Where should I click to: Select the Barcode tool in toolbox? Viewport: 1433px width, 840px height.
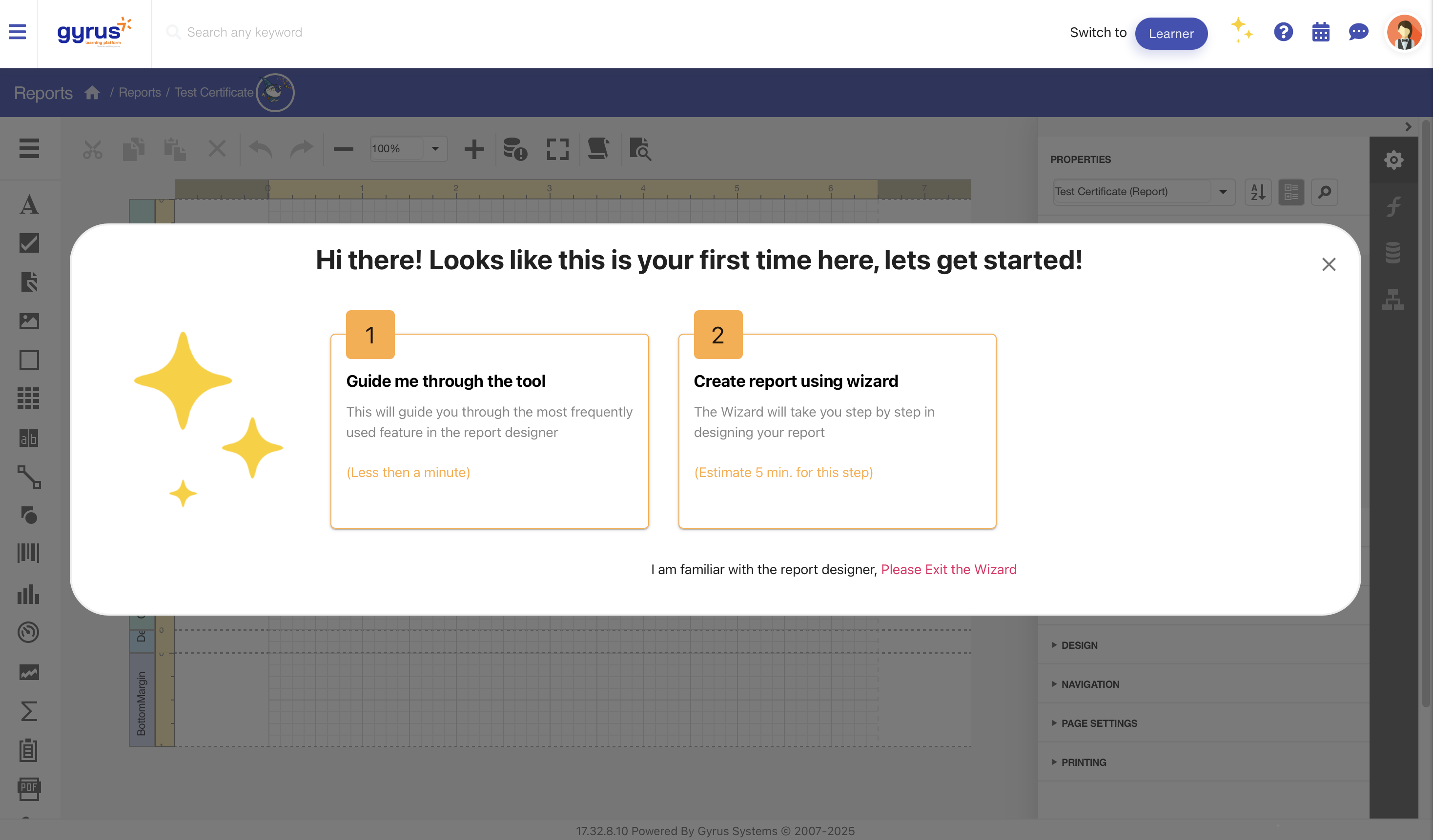(28, 552)
